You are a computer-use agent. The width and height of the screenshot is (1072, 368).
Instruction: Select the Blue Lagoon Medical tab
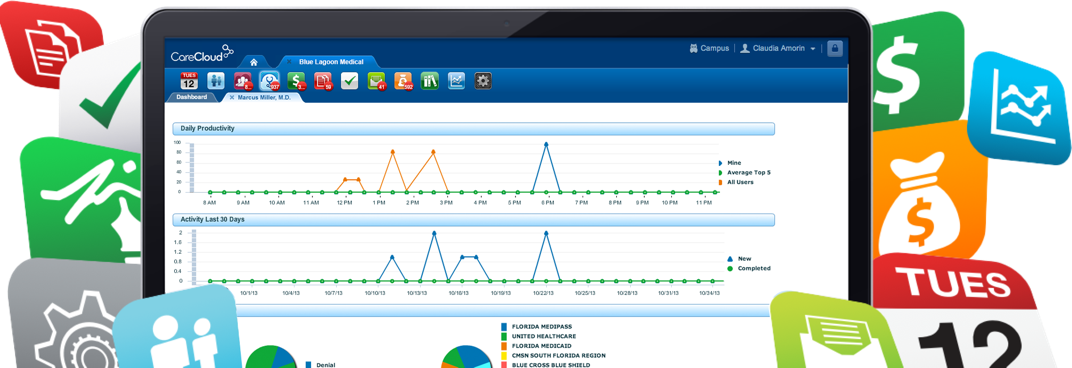(x=331, y=62)
